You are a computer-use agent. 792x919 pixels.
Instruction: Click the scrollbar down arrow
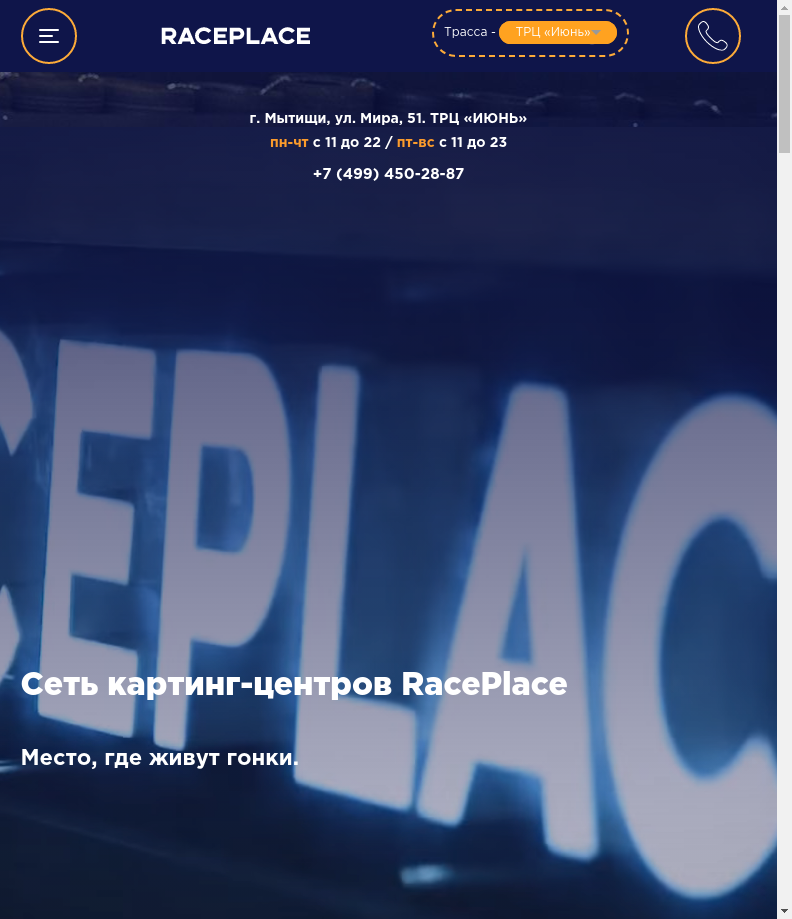pyautogui.click(x=784, y=911)
